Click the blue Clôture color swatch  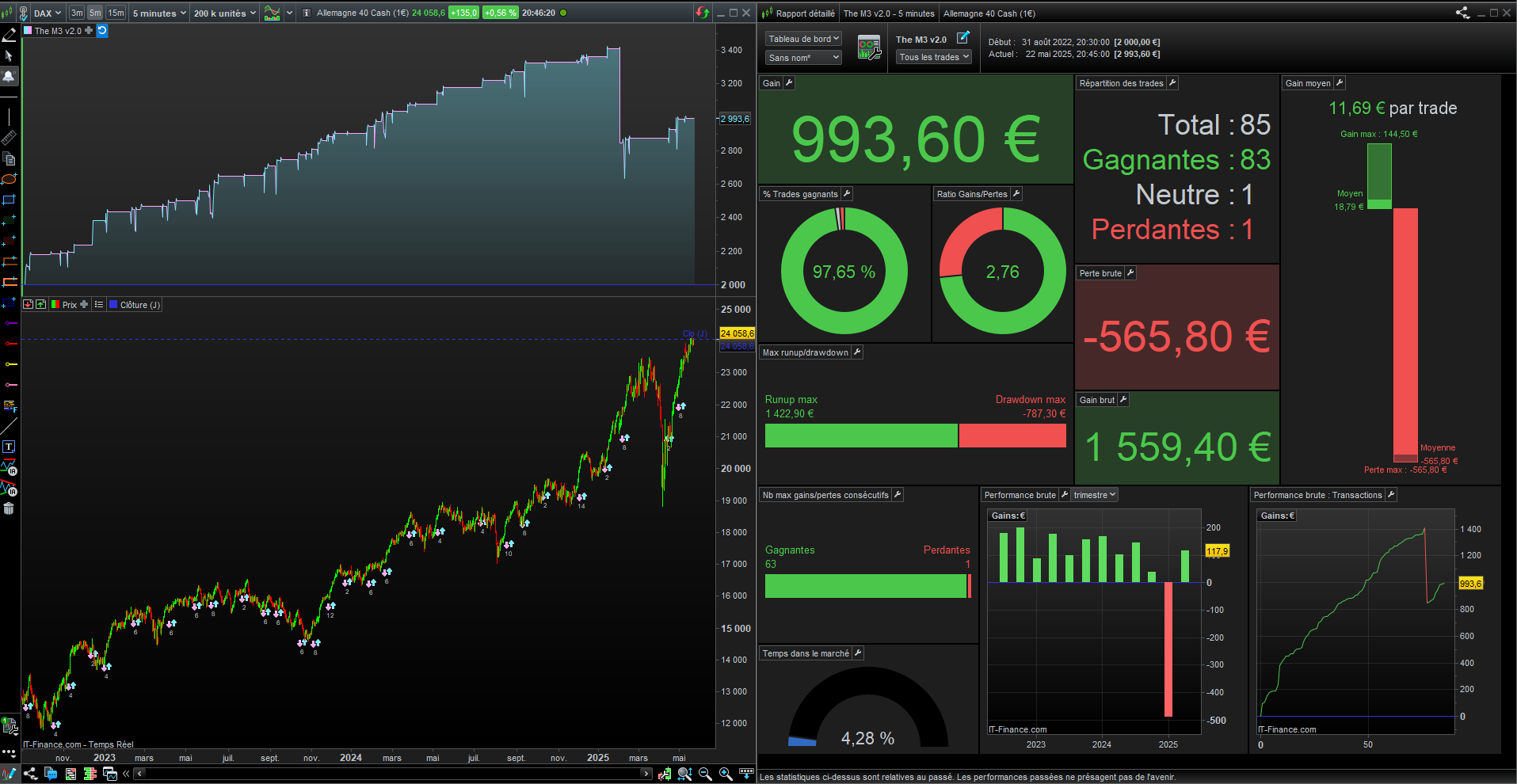pyautogui.click(x=113, y=304)
